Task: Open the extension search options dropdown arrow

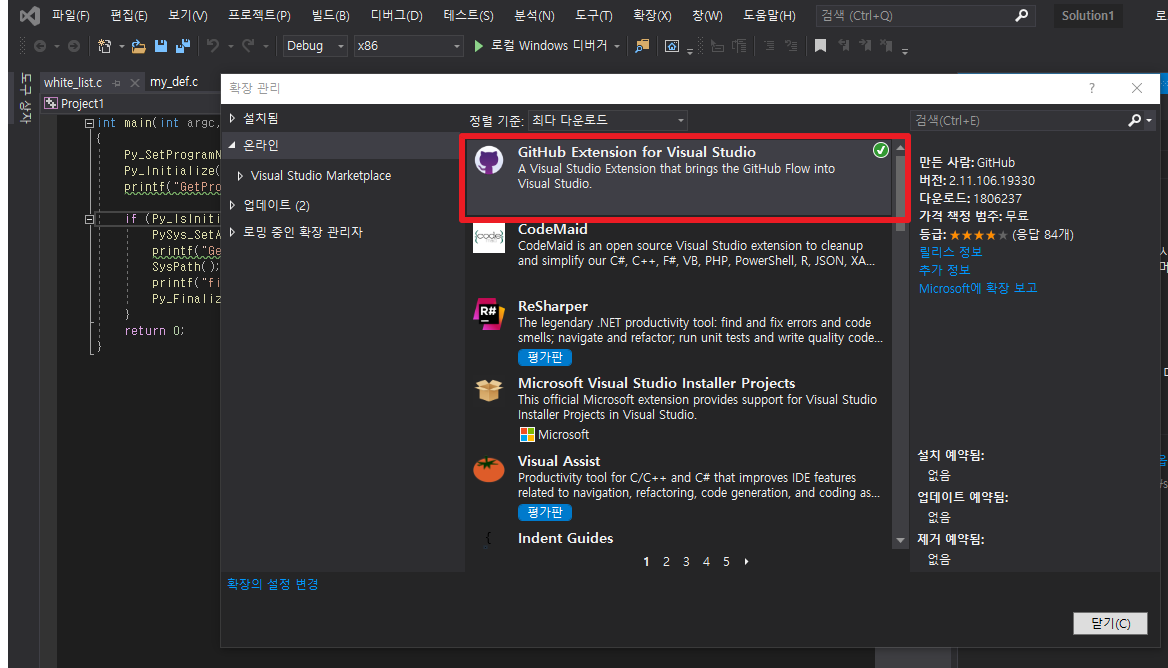Action: click(1149, 120)
